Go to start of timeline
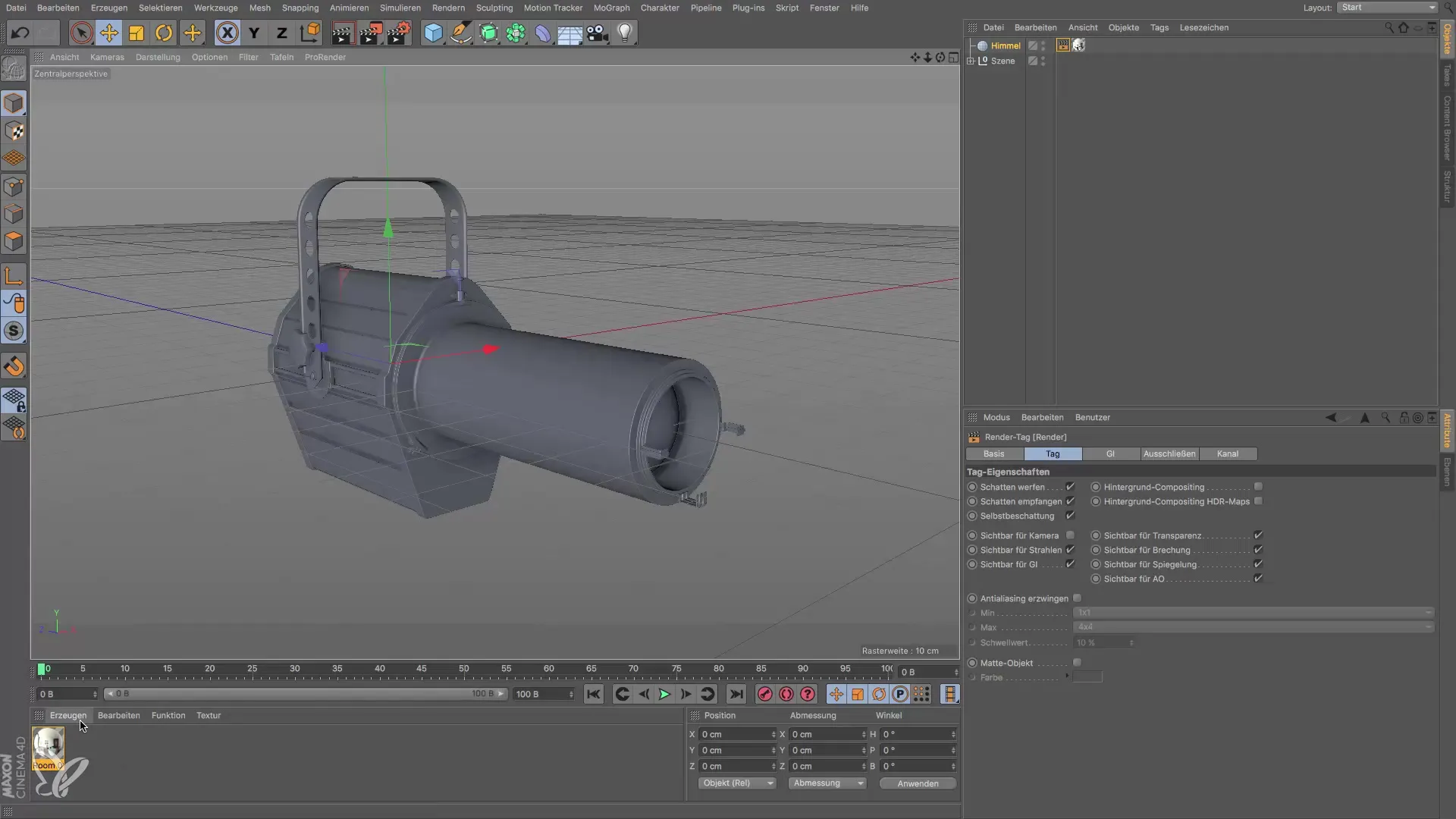This screenshot has height=819, width=1456. coord(593,694)
